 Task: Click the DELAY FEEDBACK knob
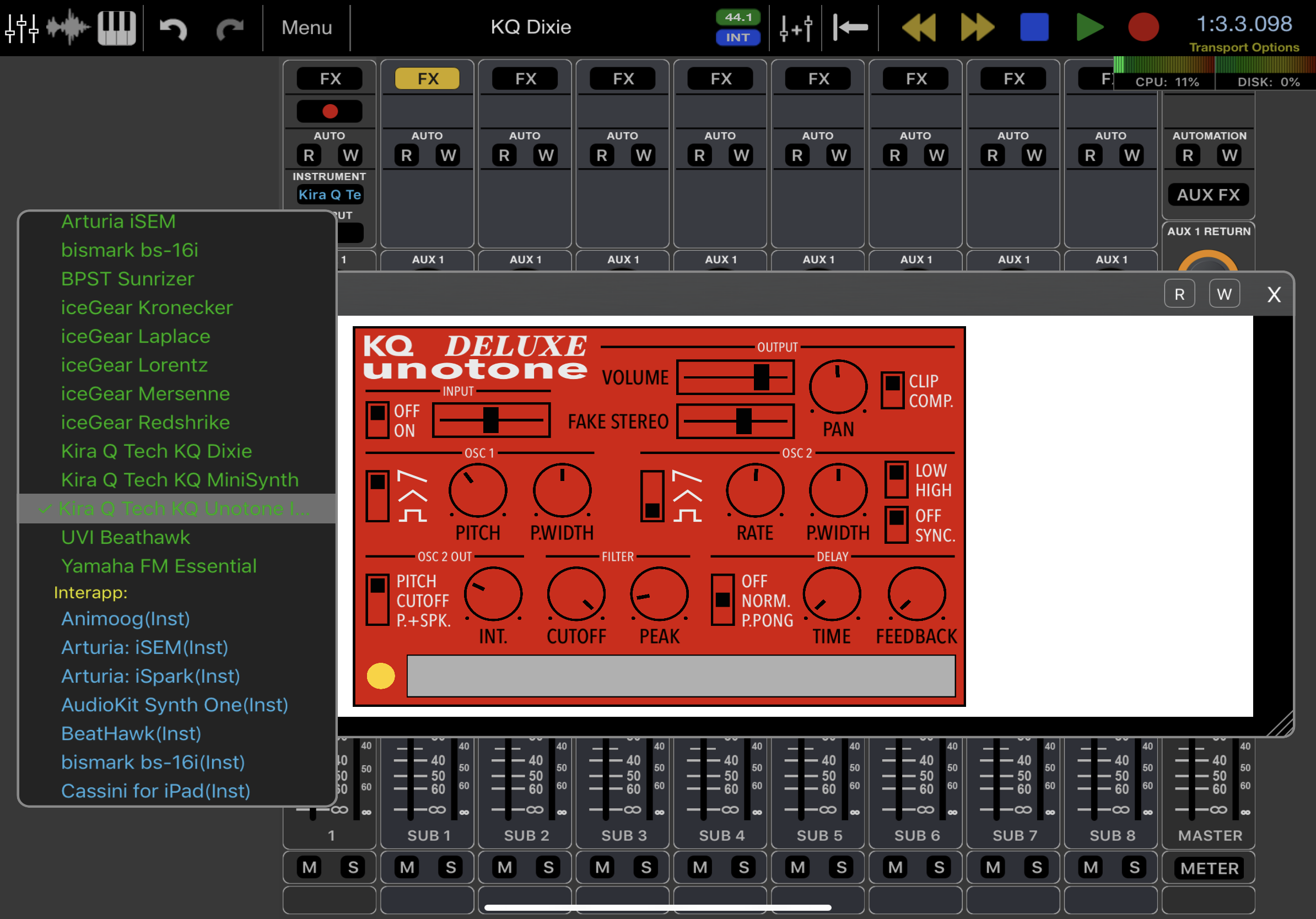pyautogui.click(x=916, y=594)
